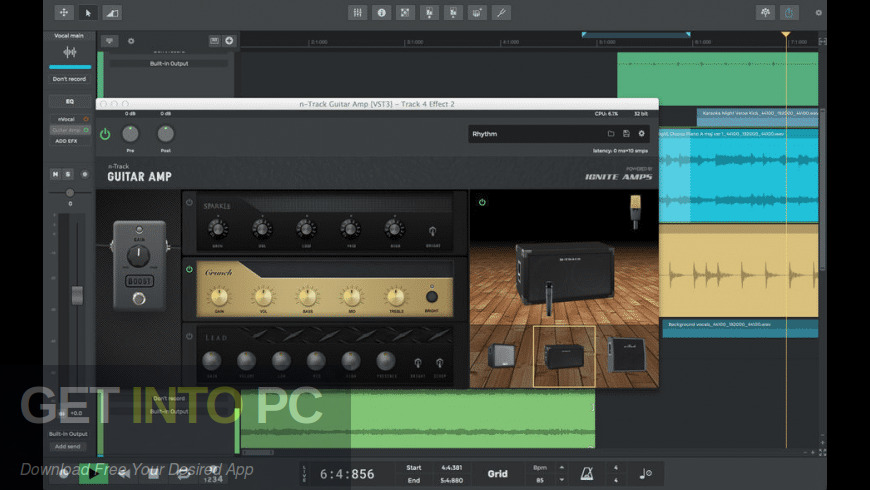Click ADD EFX button
The height and width of the screenshot is (490, 870).
(x=67, y=141)
